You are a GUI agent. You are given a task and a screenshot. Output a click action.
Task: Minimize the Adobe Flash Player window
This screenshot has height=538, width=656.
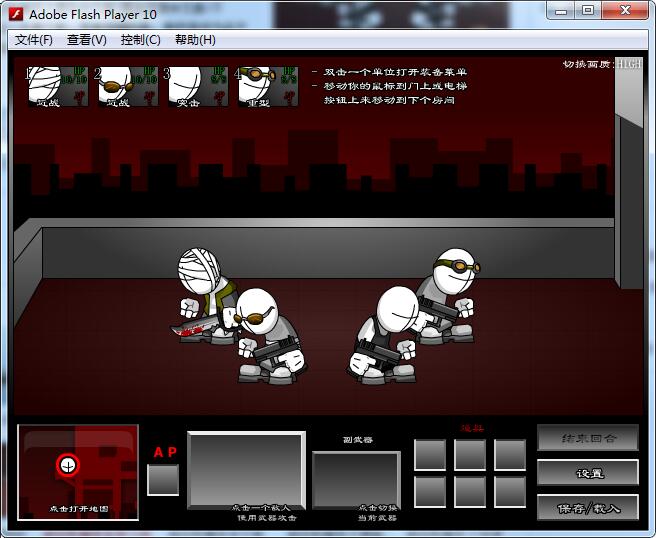(561, 10)
